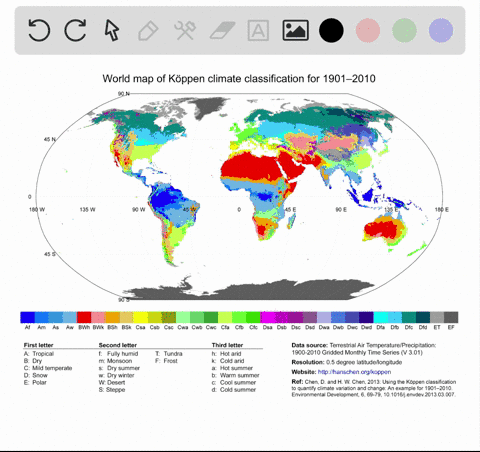The width and height of the screenshot is (480, 452).
Task: Click the undo arrow icon
Action: point(39,30)
